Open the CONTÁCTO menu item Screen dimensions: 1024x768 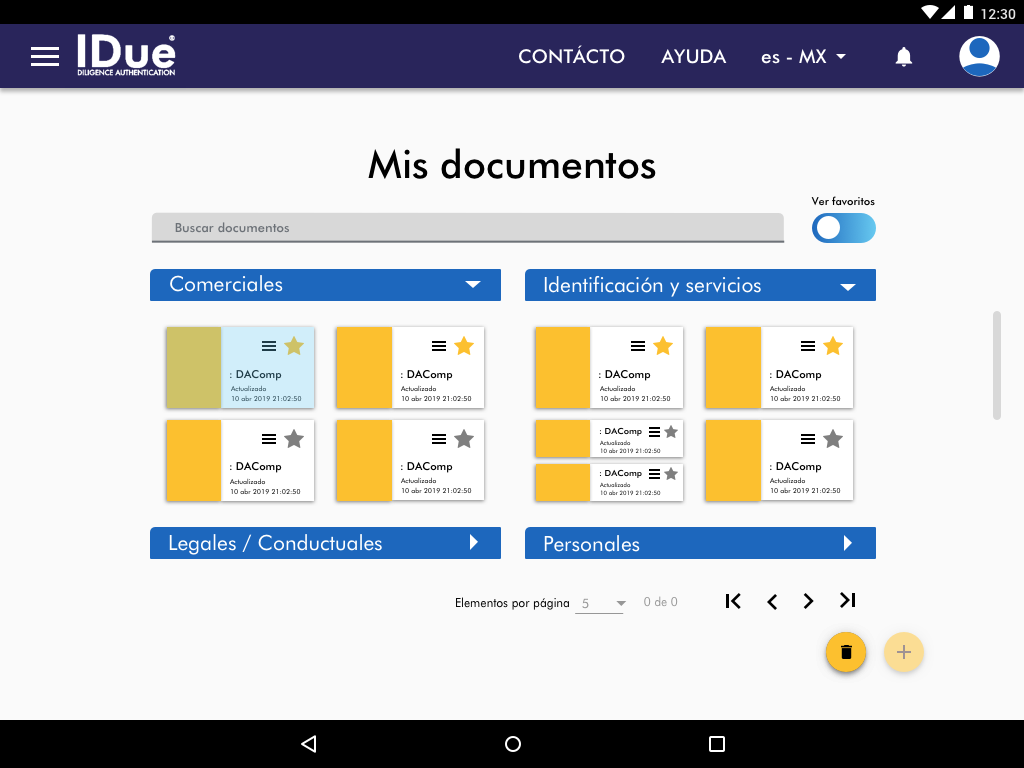(x=571, y=57)
